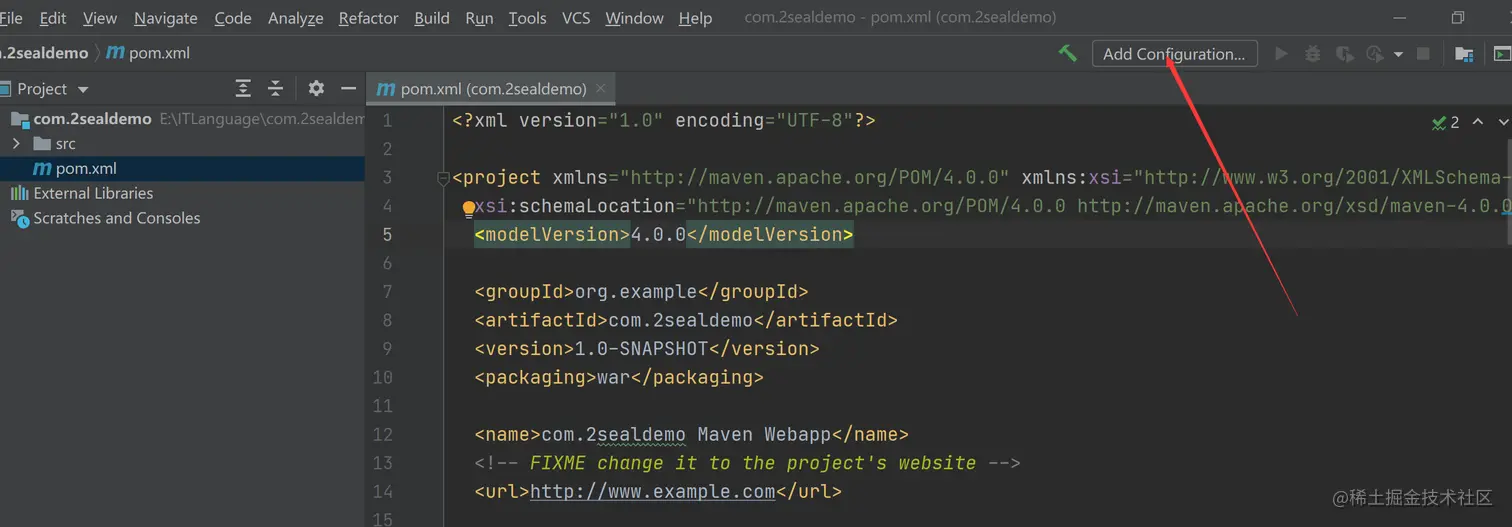Click the Debug bug icon
Image resolution: width=1512 pixels, height=527 pixels.
coord(1313,54)
